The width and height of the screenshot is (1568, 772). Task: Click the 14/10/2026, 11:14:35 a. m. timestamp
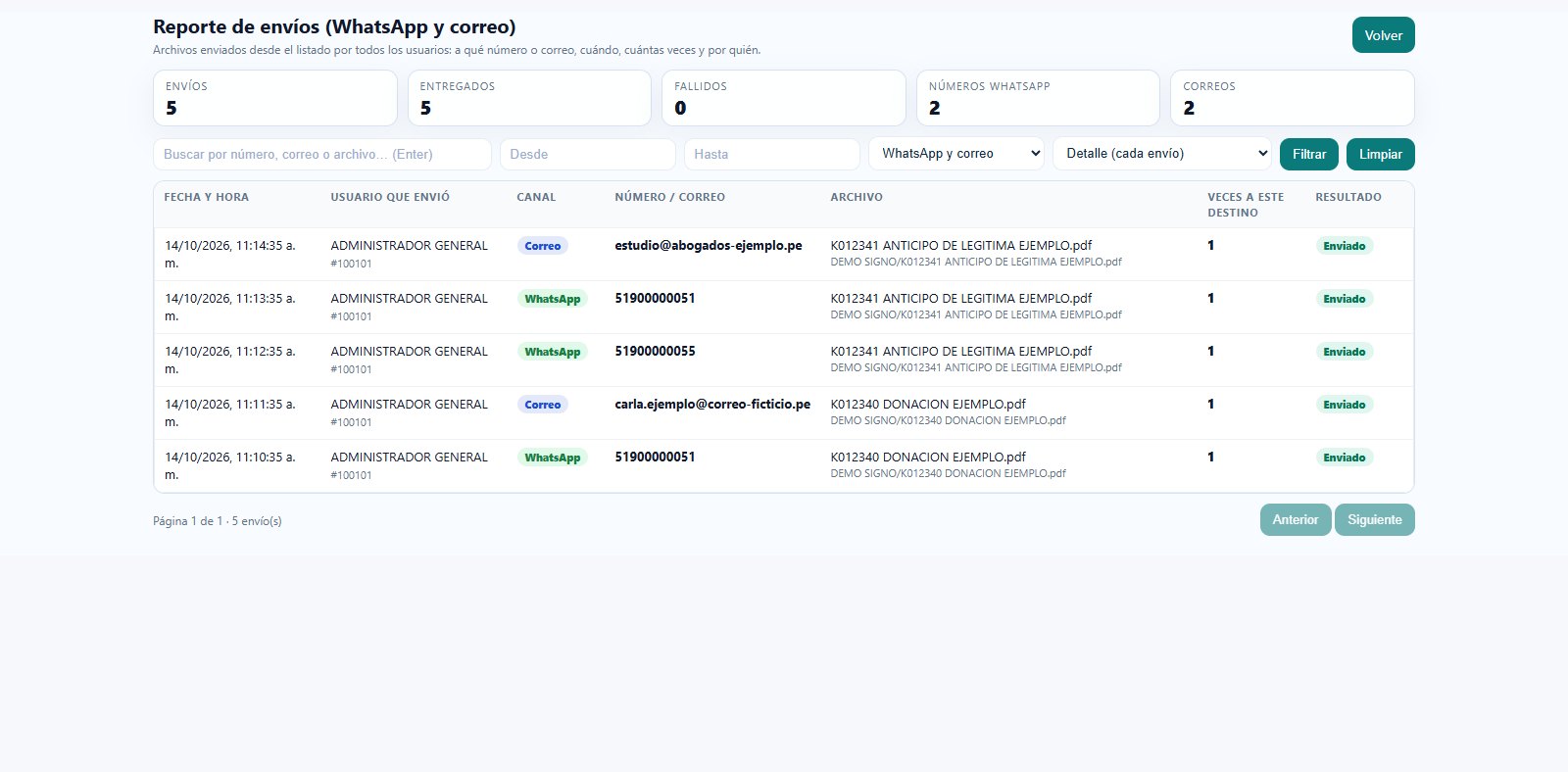(x=230, y=254)
